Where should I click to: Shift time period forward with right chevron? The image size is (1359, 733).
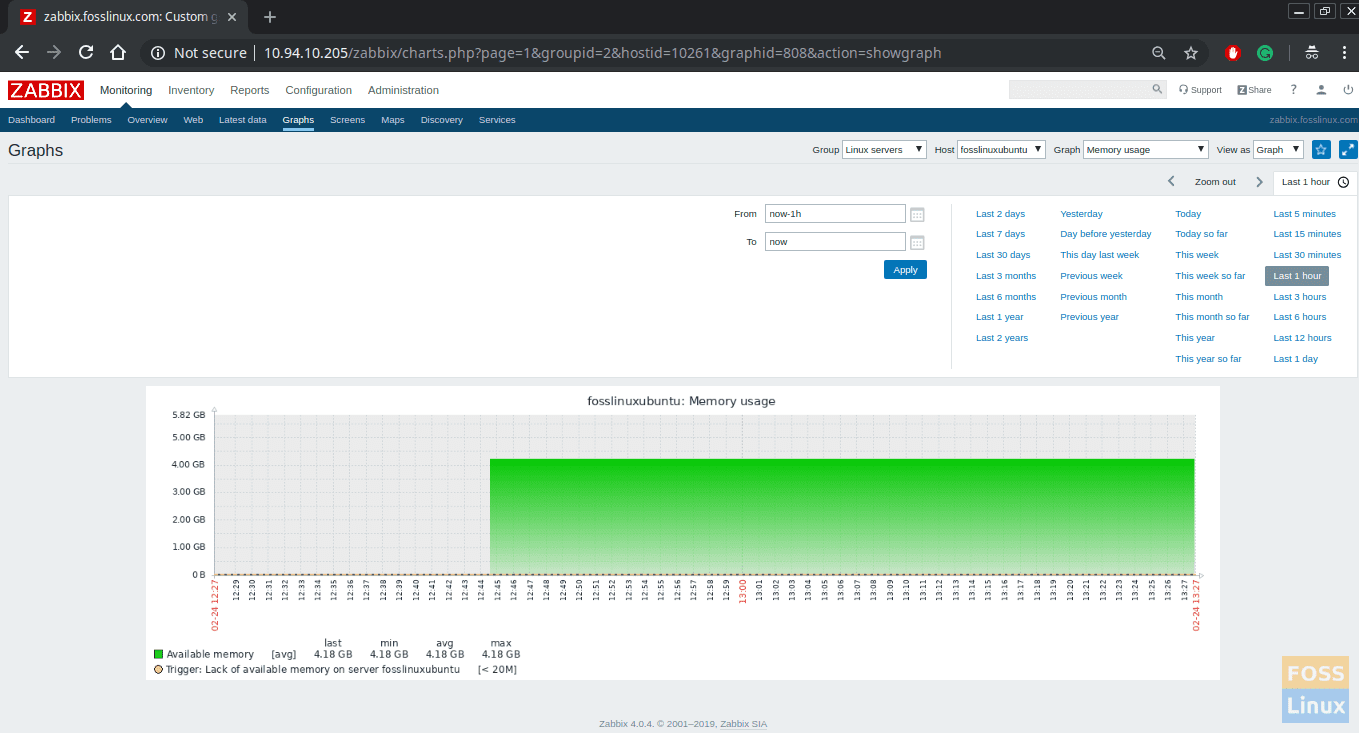(x=1260, y=182)
